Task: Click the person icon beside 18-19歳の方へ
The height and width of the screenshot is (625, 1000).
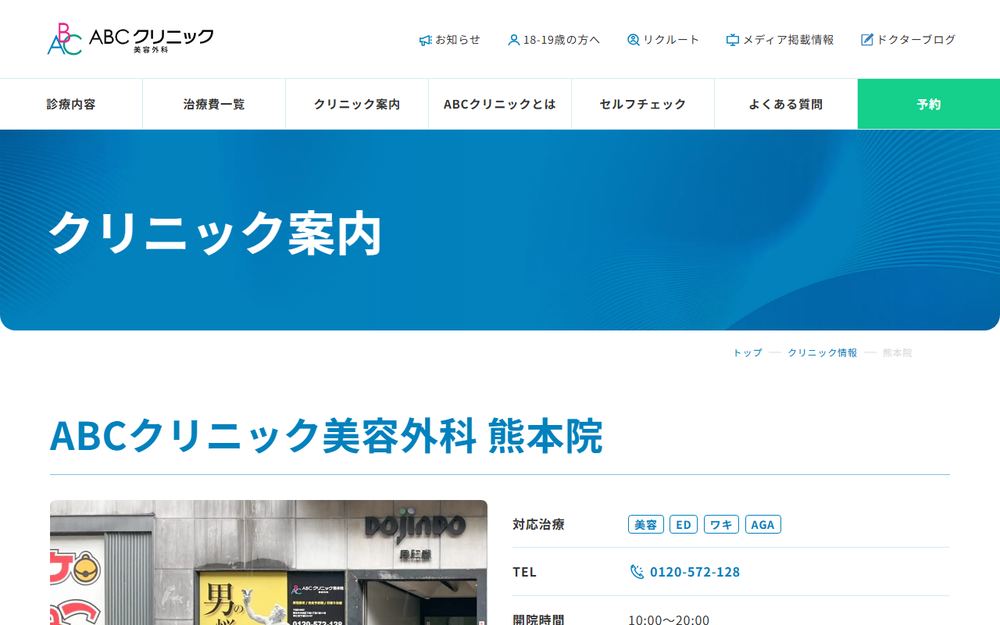Action: point(513,40)
